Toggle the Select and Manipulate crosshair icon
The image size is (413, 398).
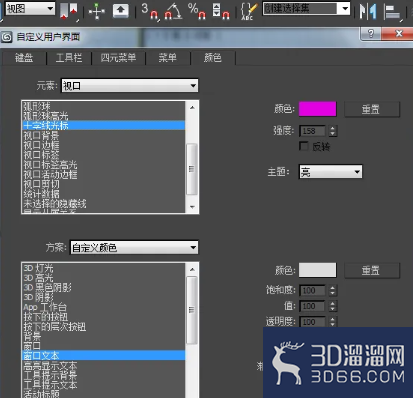(x=96, y=11)
